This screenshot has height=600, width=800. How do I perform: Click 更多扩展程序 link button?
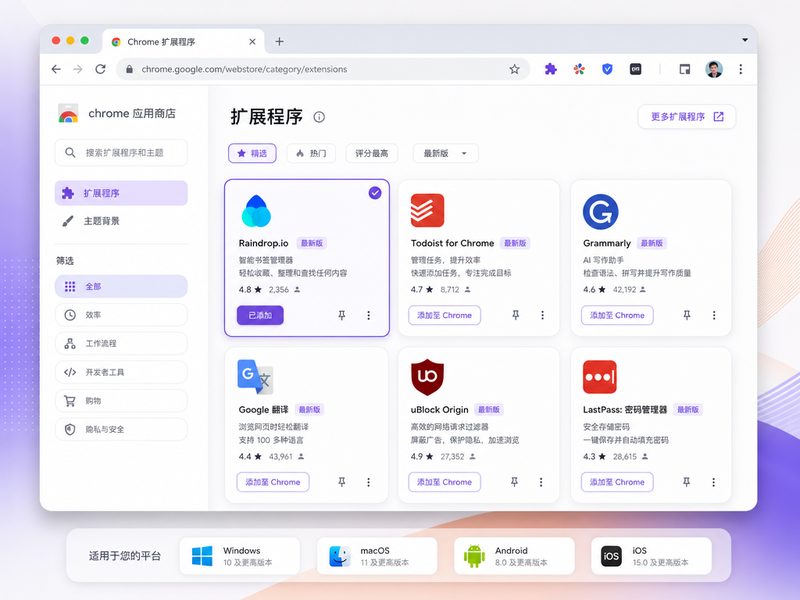point(687,117)
